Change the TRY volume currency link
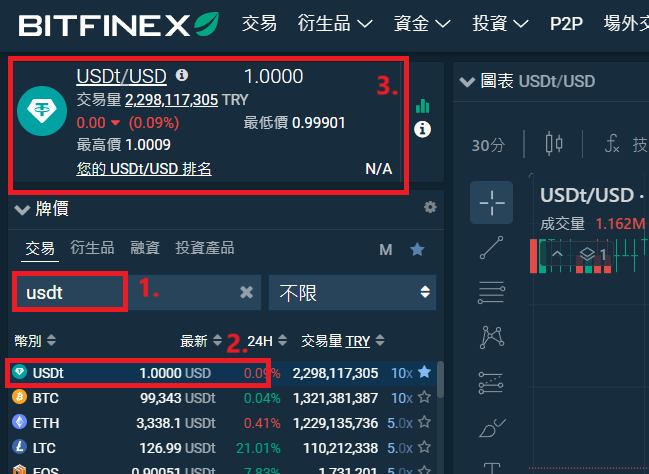Screen dimensions: 649x474 (358, 341)
